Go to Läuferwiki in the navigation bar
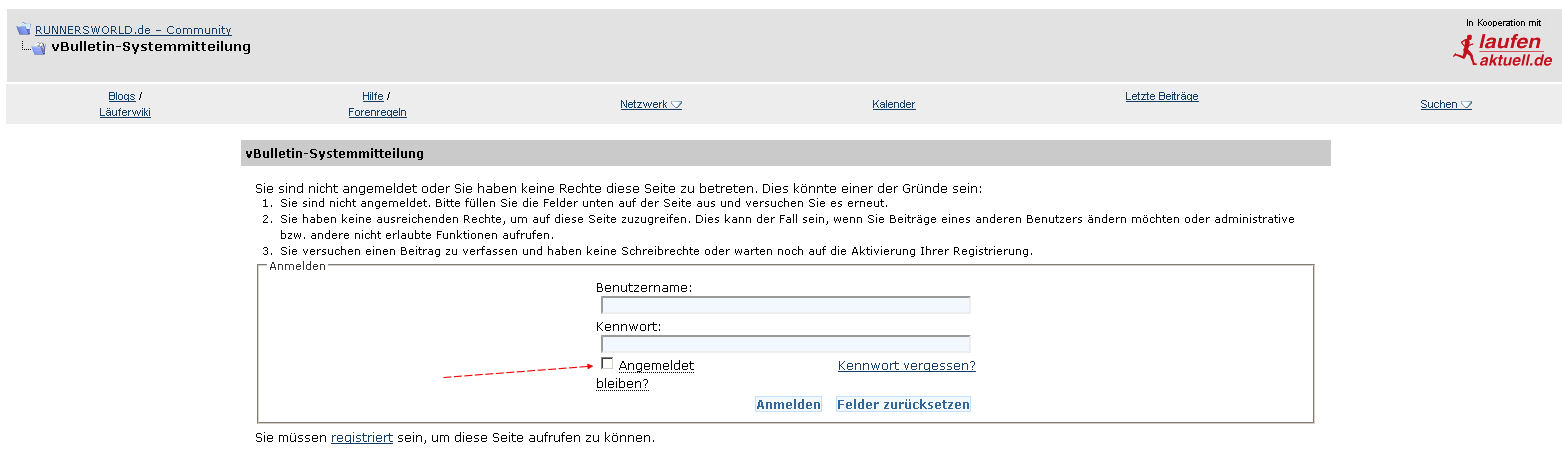Viewport: 1562px width, 466px height. 125,113
